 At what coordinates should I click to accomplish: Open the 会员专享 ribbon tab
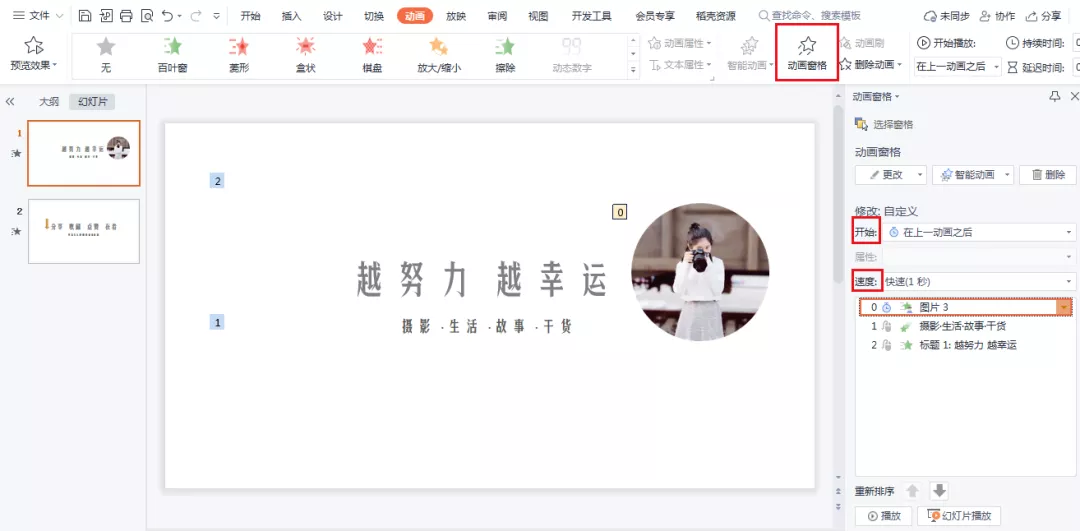tap(655, 16)
